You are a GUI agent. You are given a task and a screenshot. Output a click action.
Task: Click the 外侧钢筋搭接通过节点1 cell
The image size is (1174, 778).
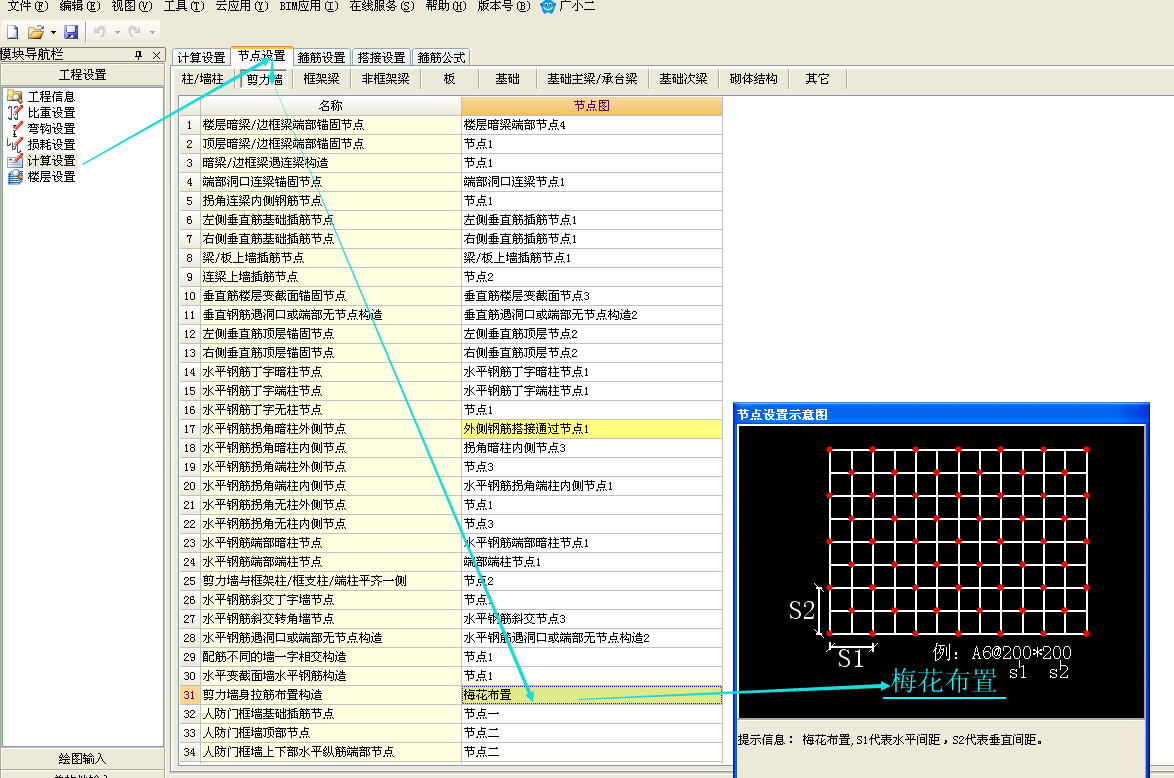591,428
